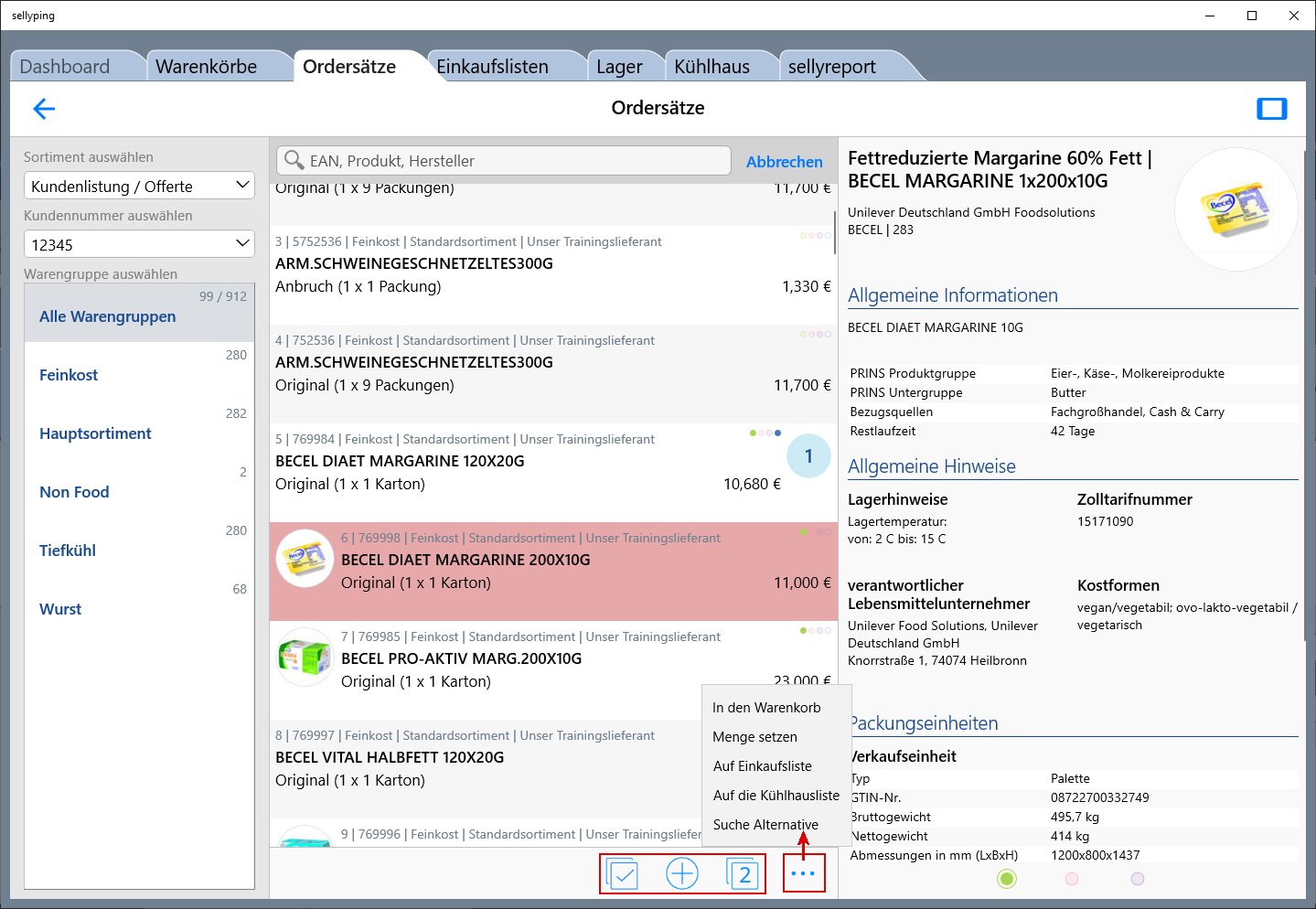Click the select-all checkmark icon
1316x909 pixels.
click(622, 874)
